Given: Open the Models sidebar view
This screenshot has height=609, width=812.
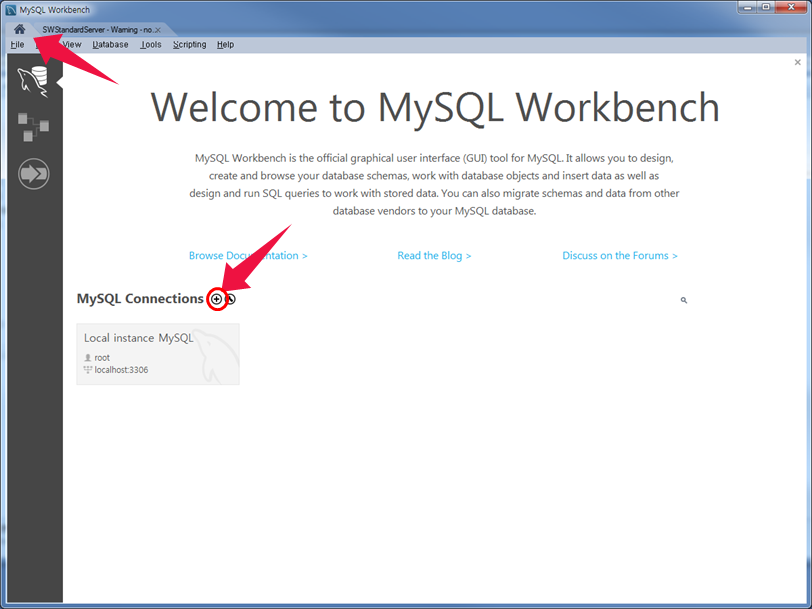Looking at the screenshot, I should (x=34, y=127).
